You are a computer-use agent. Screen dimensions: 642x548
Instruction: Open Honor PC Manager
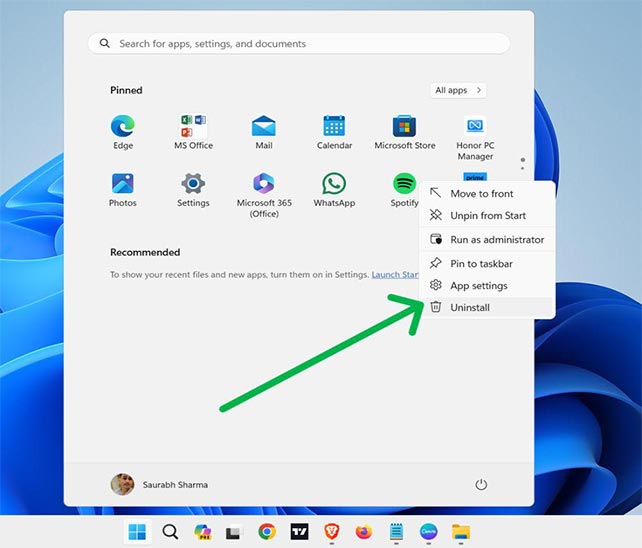(475, 138)
